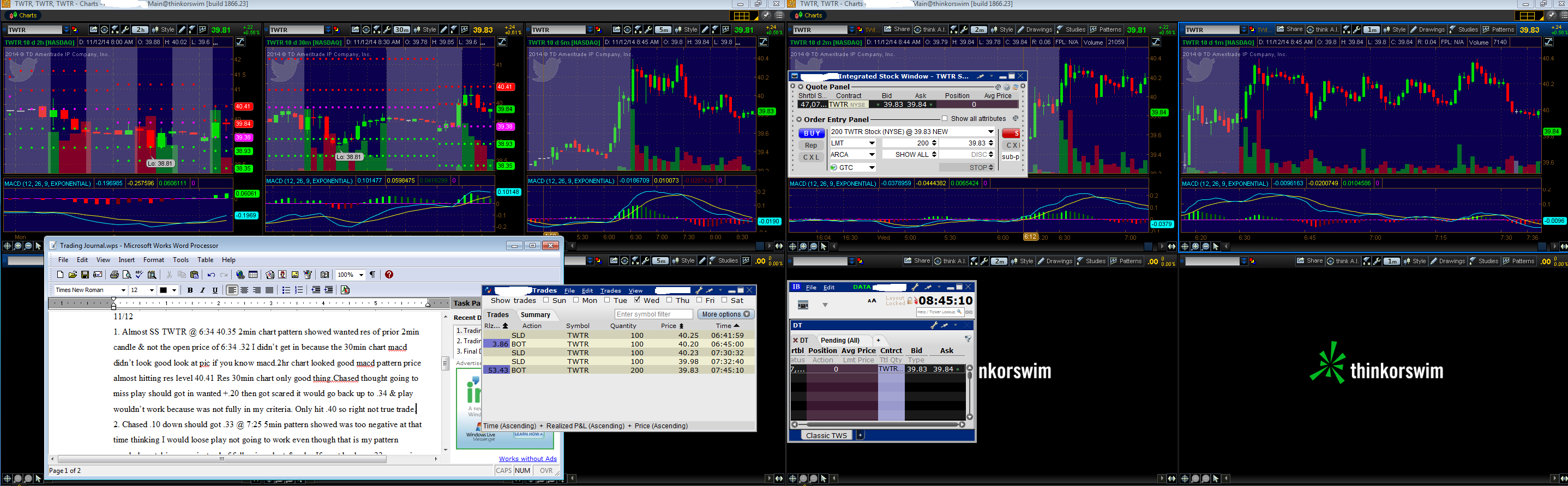Click the filter funnel icon in DT panel
Viewport: 1568px width, 486px height.
(968, 339)
